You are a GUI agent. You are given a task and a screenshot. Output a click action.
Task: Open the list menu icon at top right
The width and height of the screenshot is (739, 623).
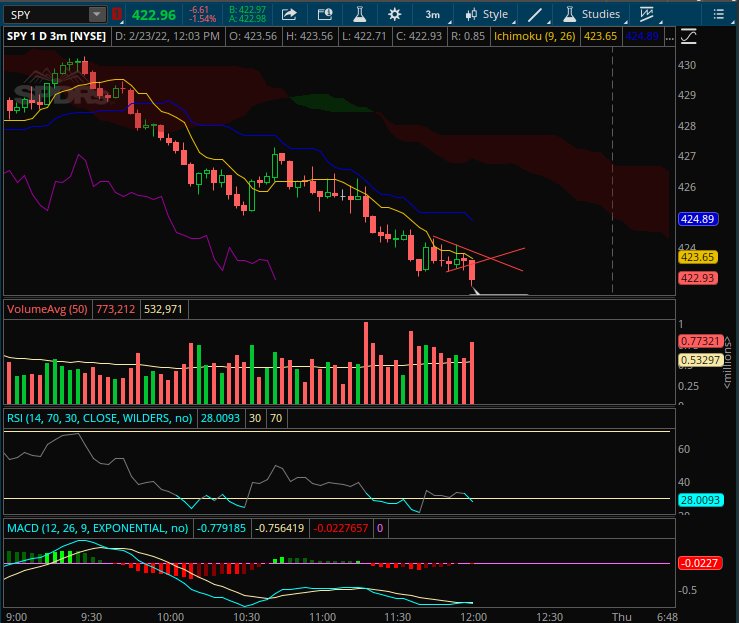[719, 15]
